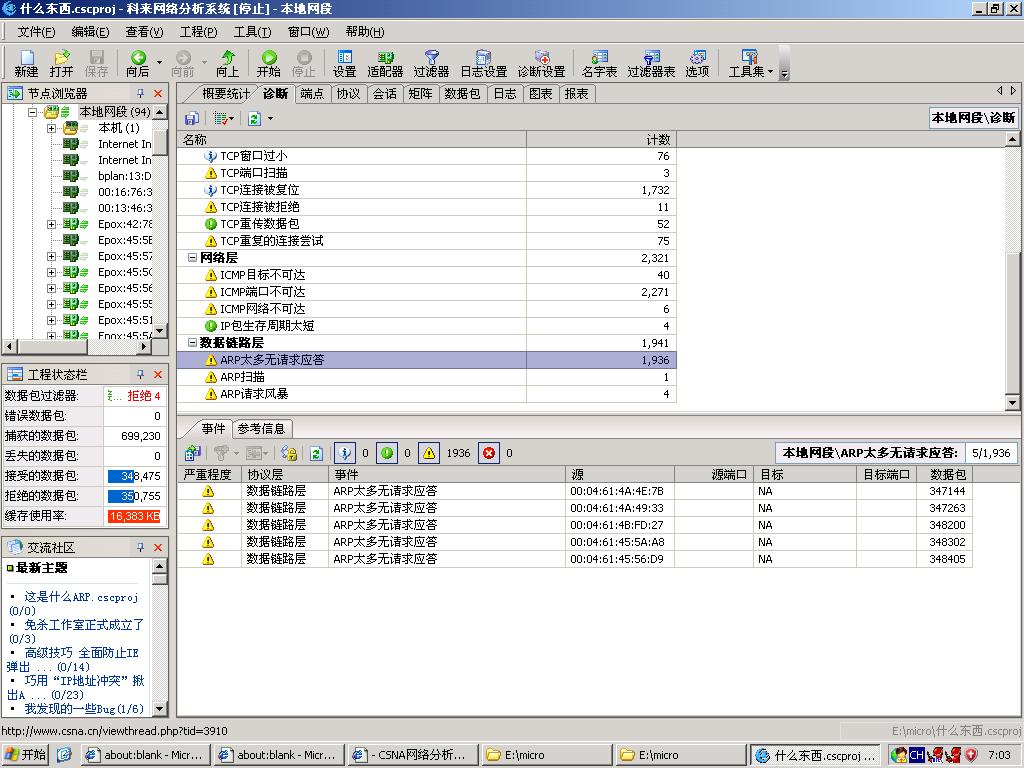Click the 日志设置 (Log settings) icon
1024x768 pixels.
(483, 63)
